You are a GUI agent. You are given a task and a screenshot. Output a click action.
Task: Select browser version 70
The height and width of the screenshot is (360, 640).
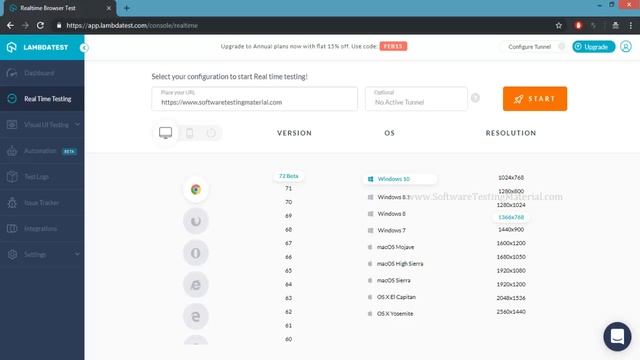tap(289, 202)
